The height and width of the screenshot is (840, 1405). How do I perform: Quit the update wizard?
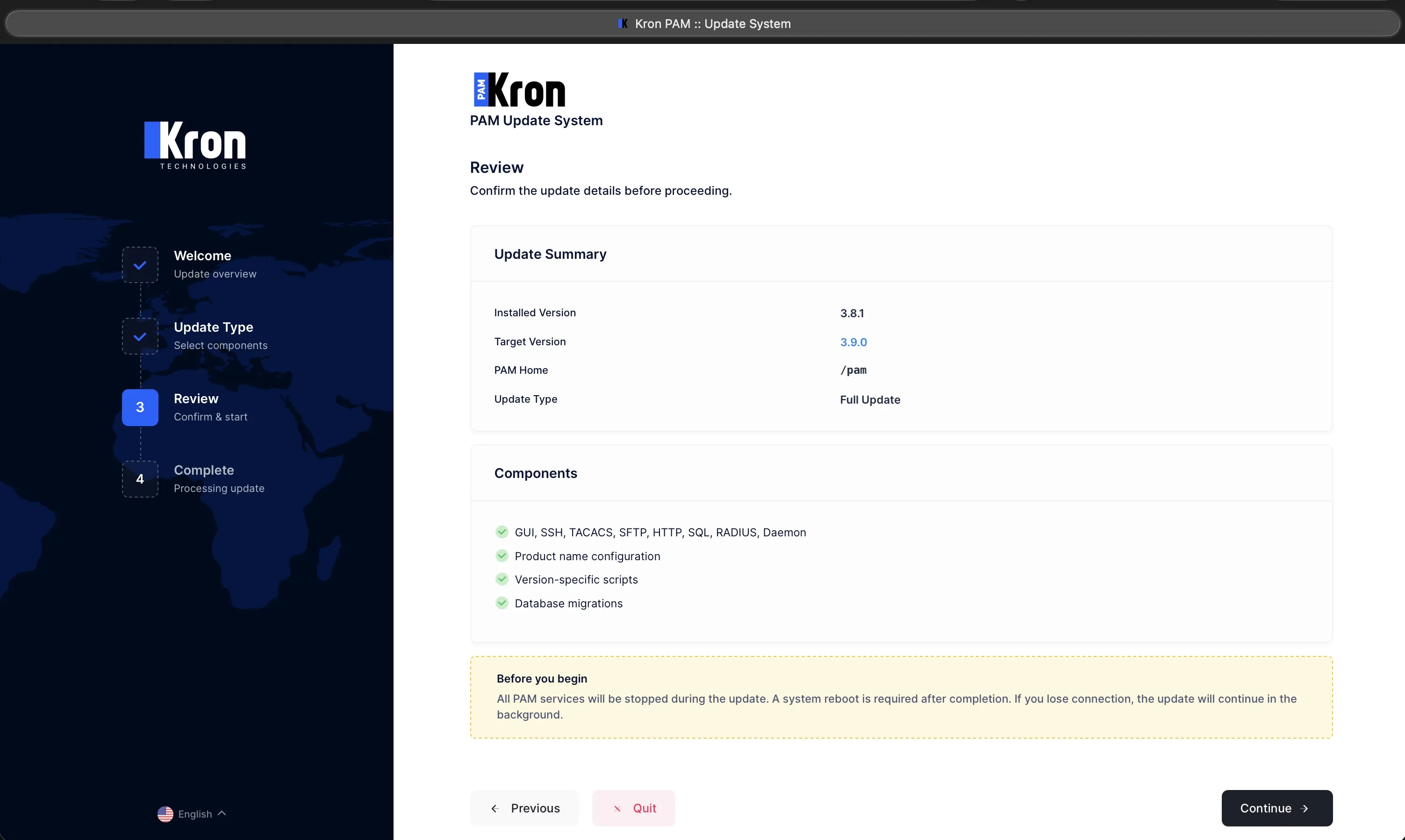pyautogui.click(x=634, y=808)
